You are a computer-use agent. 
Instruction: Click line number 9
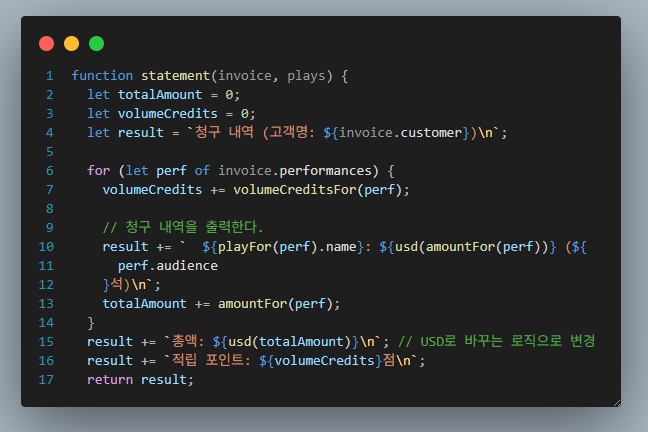point(50,228)
